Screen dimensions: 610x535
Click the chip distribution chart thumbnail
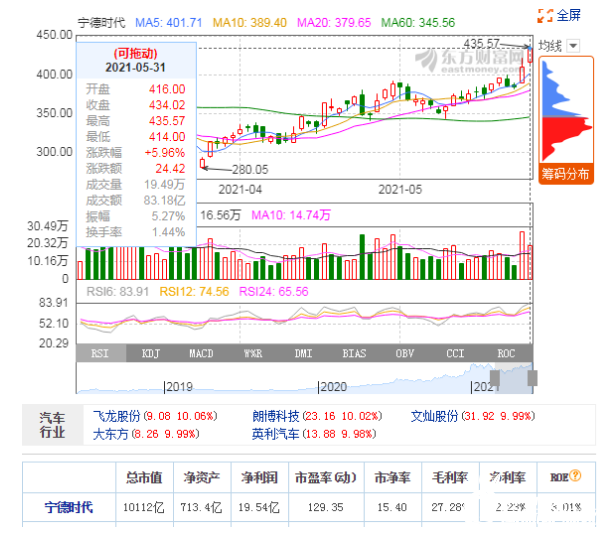566,109
